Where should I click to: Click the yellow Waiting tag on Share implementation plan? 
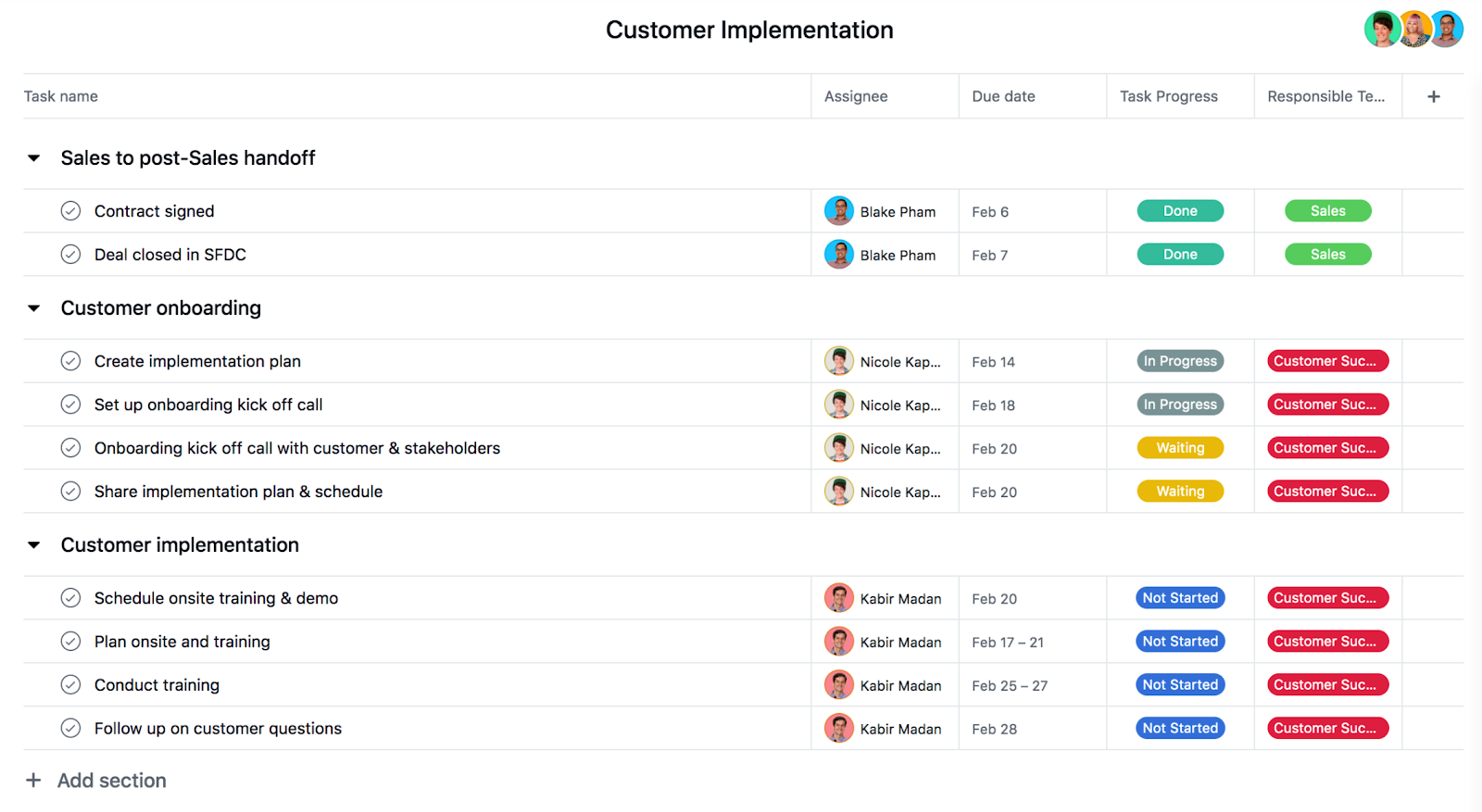(x=1180, y=492)
